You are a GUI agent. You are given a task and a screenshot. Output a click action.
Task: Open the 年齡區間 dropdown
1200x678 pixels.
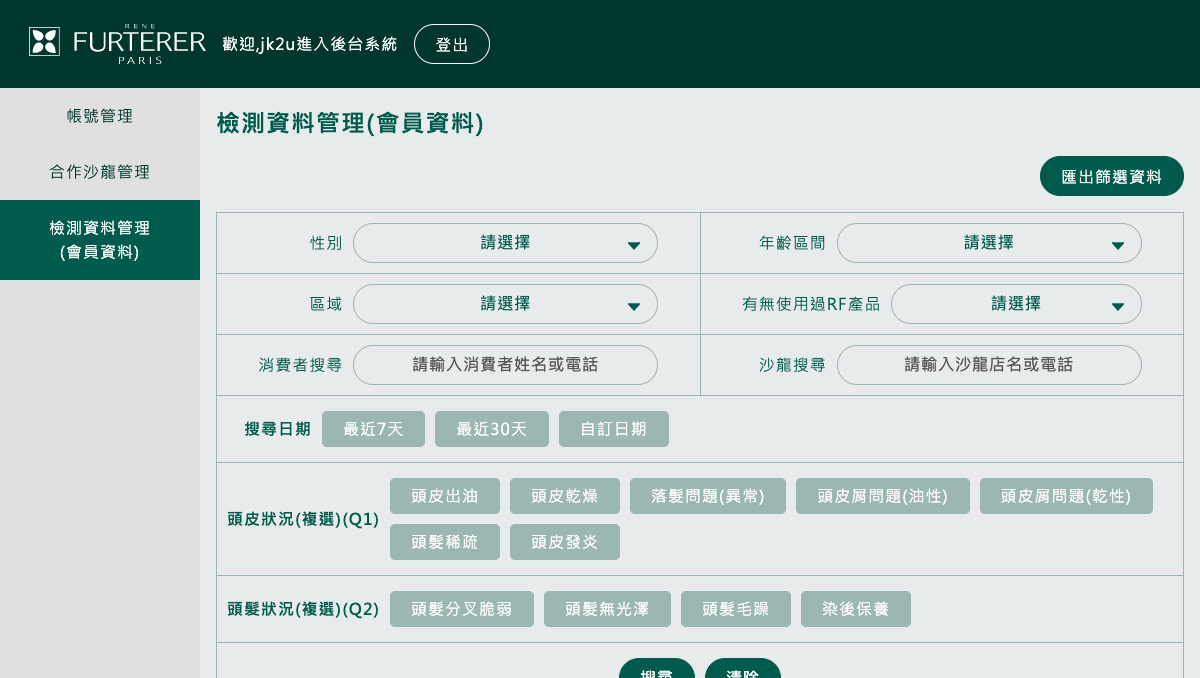click(989, 243)
